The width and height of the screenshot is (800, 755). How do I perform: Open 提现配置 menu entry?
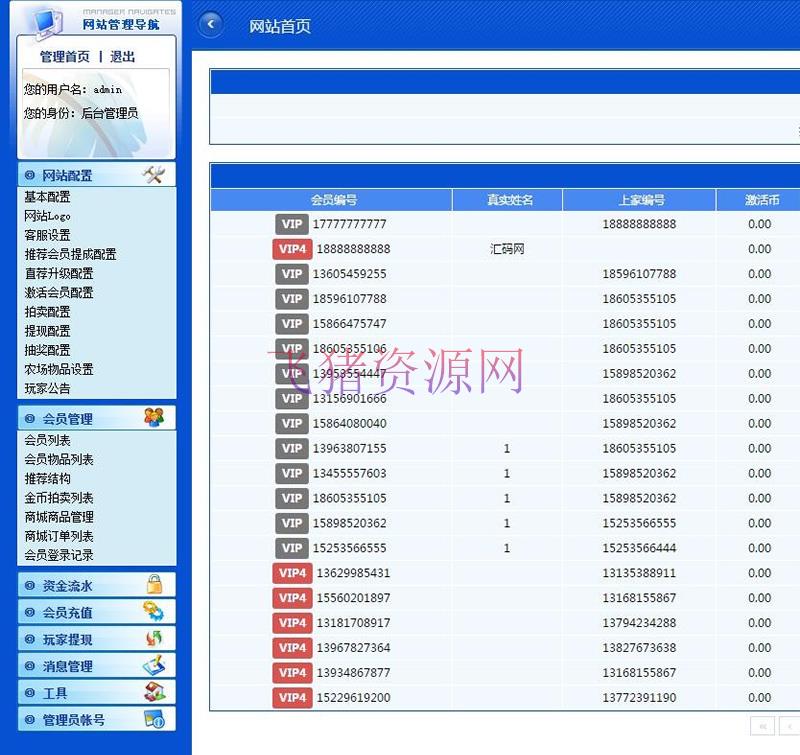(x=47, y=331)
